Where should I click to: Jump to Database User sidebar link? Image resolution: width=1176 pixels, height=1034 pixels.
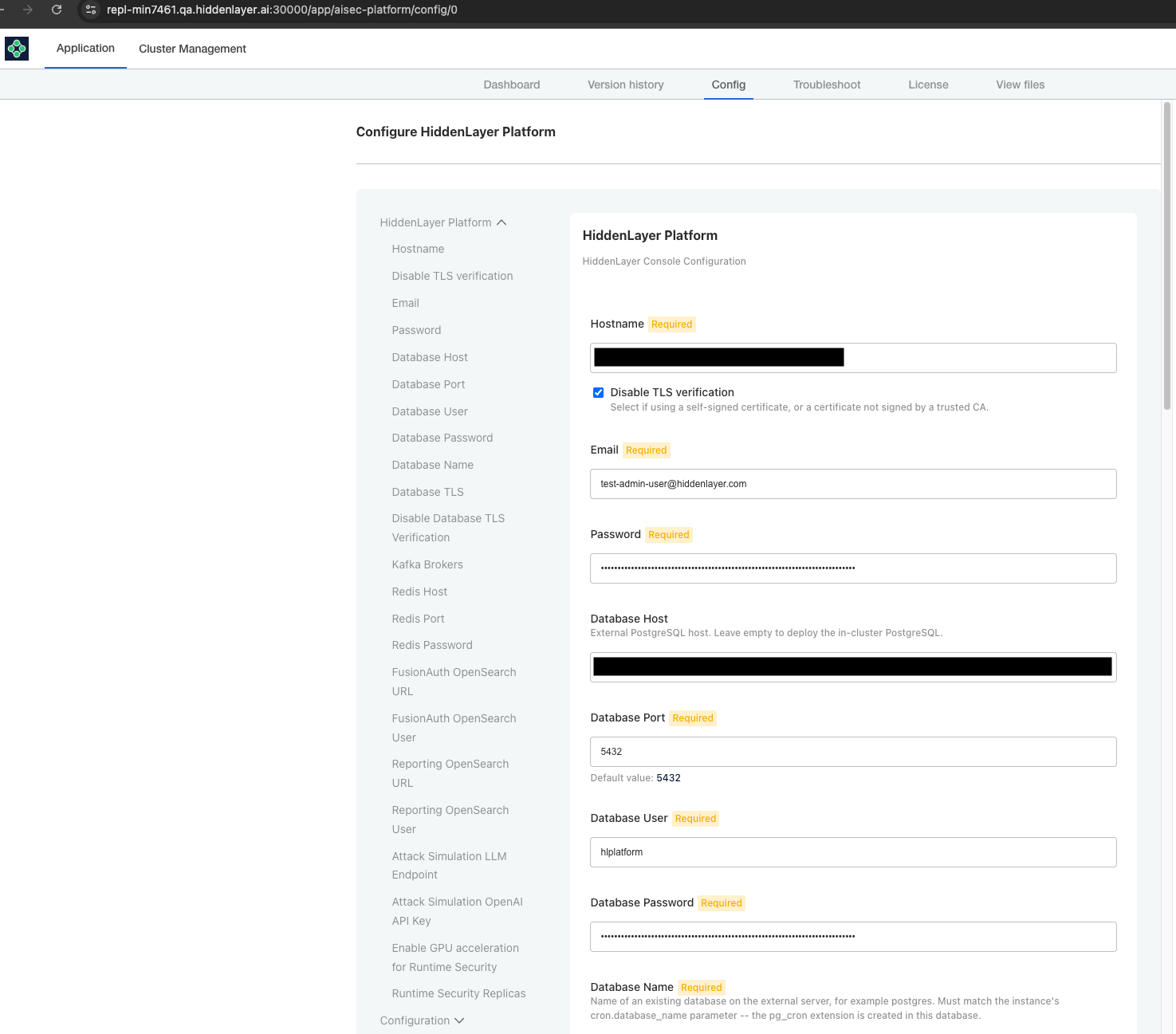click(430, 411)
